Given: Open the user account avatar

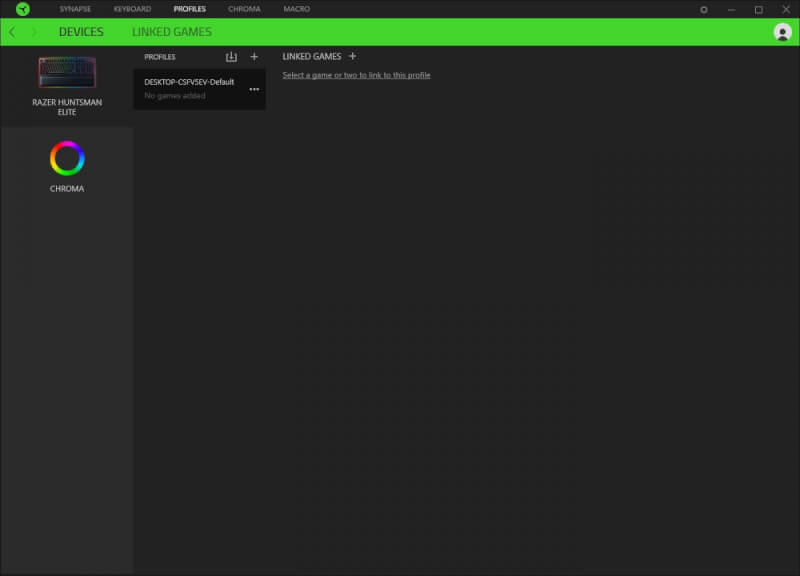Looking at the screenshot, I should (782, 32).
